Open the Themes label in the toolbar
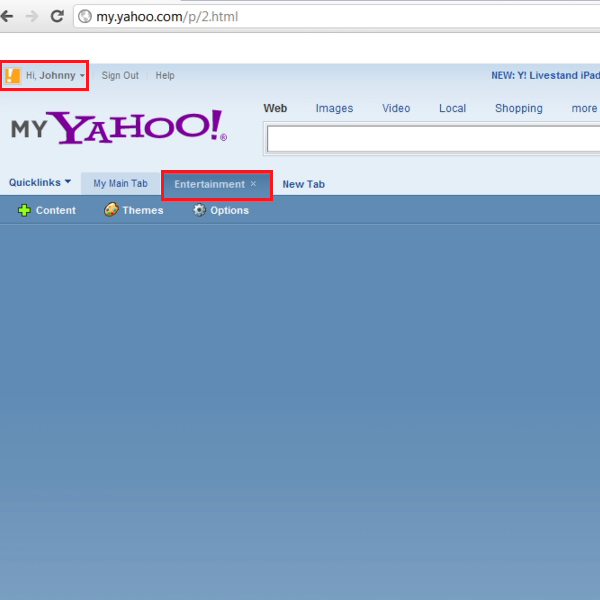 (x=143, y=210)
